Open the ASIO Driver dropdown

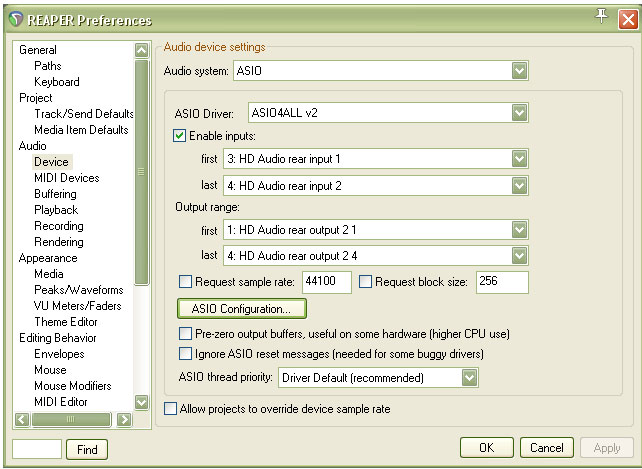[389, 113]
